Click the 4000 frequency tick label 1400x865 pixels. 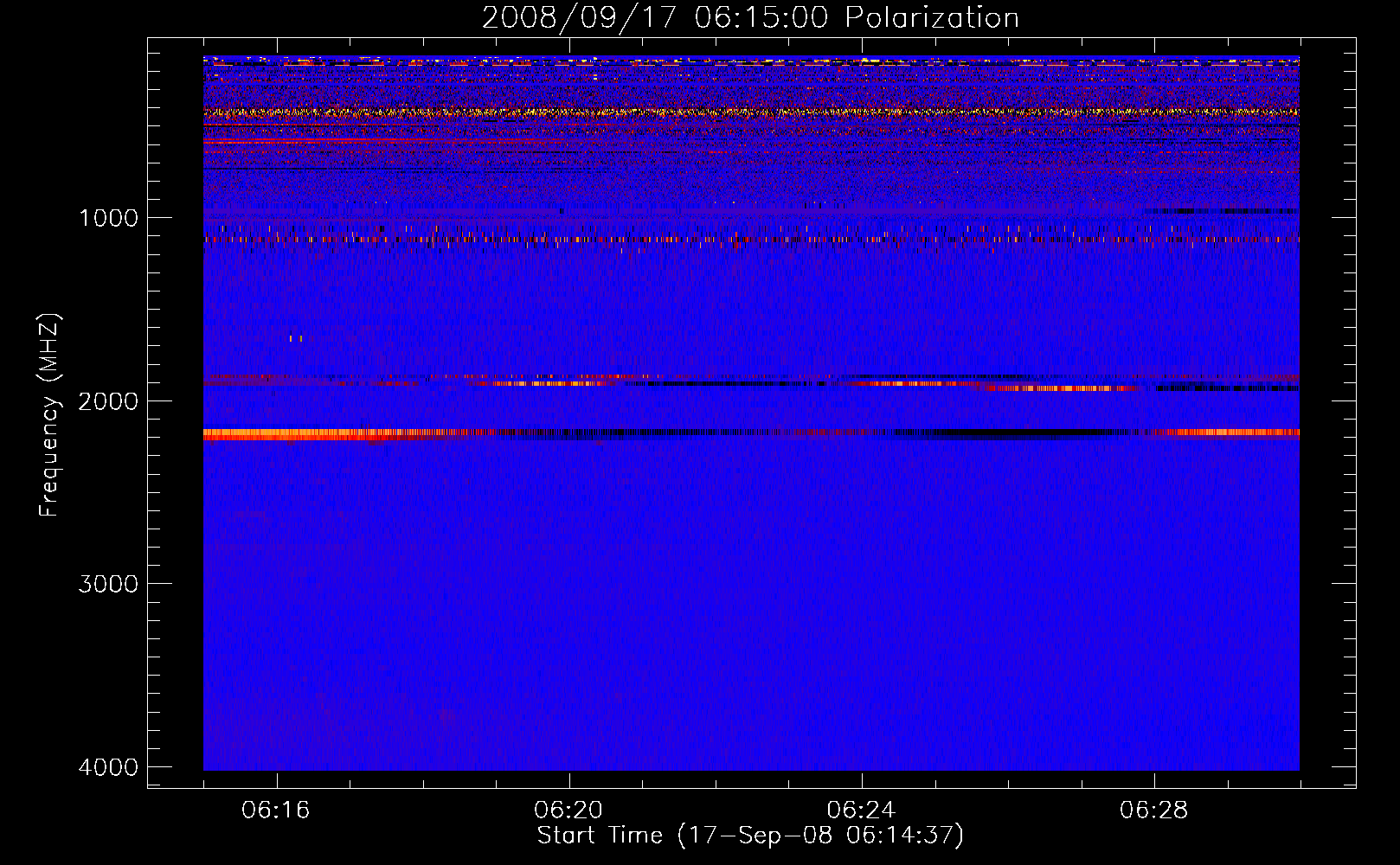108,767
